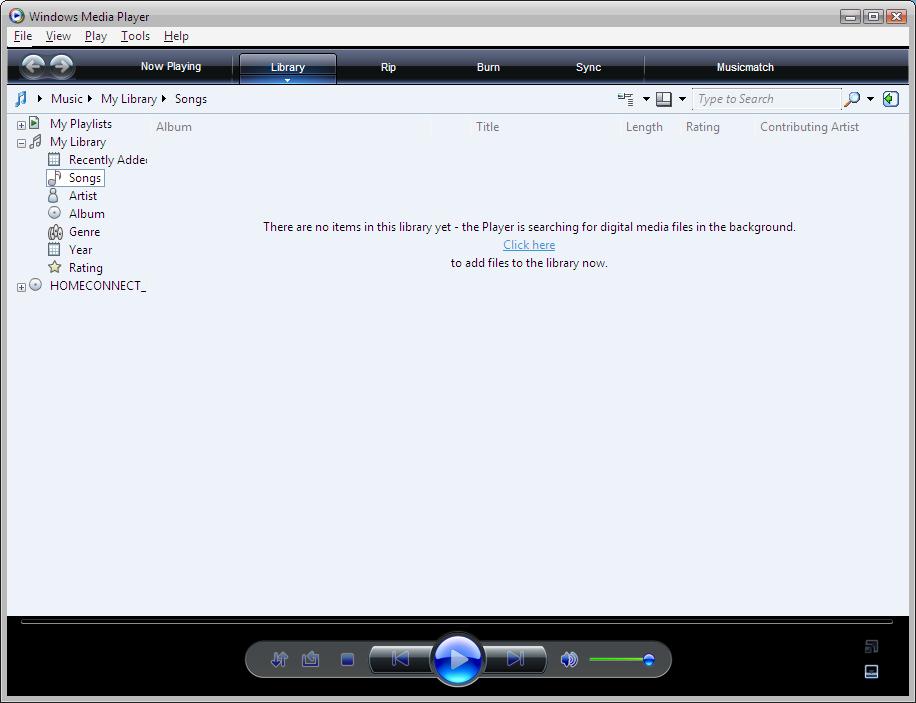The height and width of the screenshot is (703, 916).
Task: Click the 'Click here' link
Action: click(529, 245)
